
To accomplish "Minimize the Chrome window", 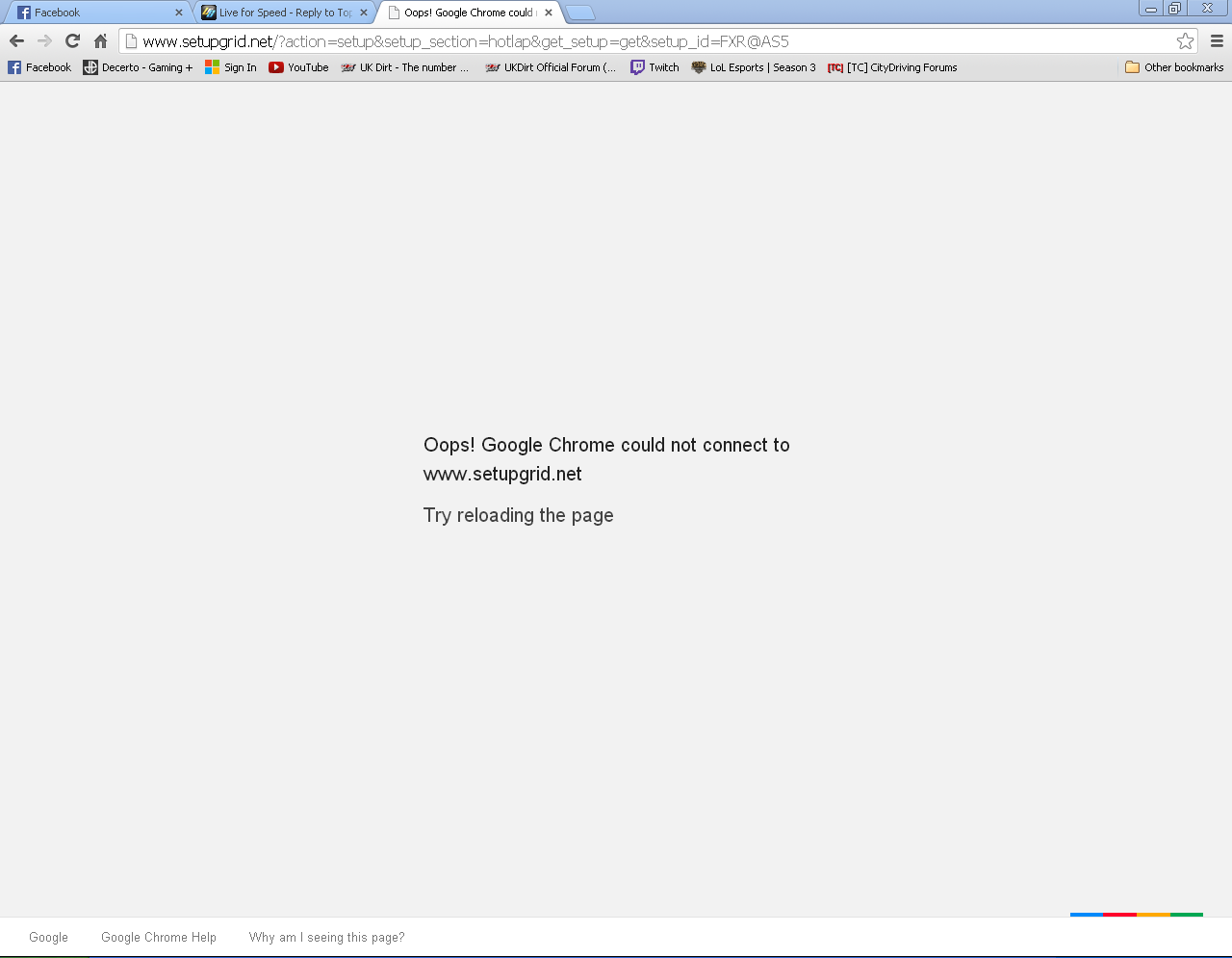I will 1151,9.
